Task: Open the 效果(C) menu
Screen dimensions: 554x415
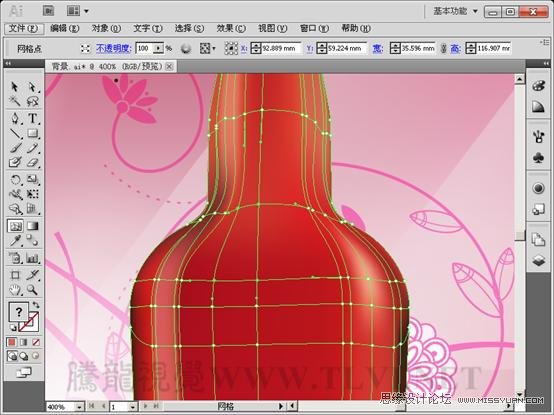Action: [x=231, y=28]
